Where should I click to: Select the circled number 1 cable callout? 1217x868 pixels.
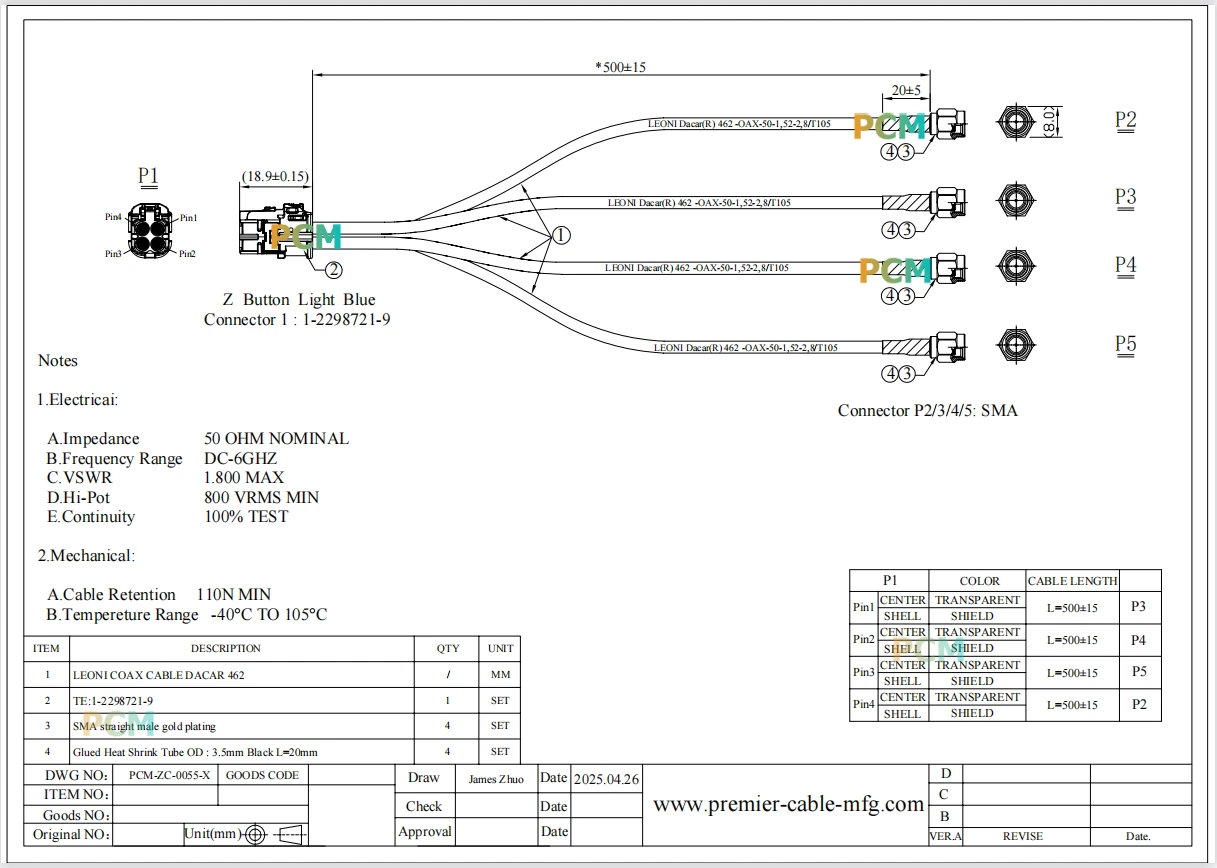[561, 235]
